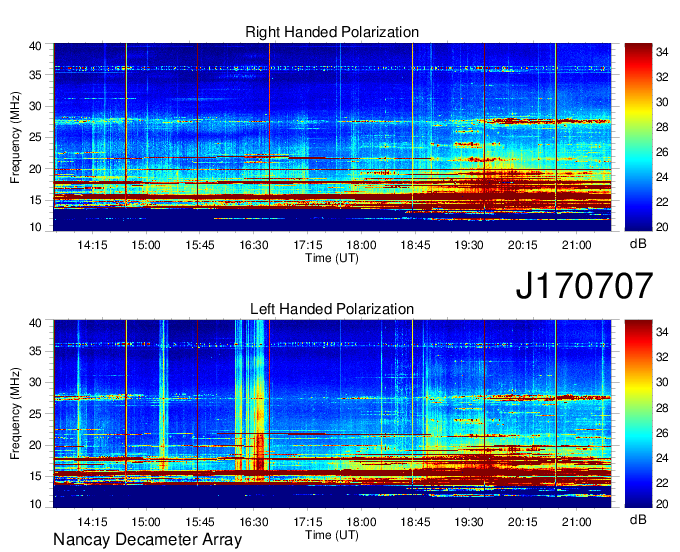Click Time (UT) label of Left Handed plot
The width and height of the screenshot is (680, 552).
point(332,535)
